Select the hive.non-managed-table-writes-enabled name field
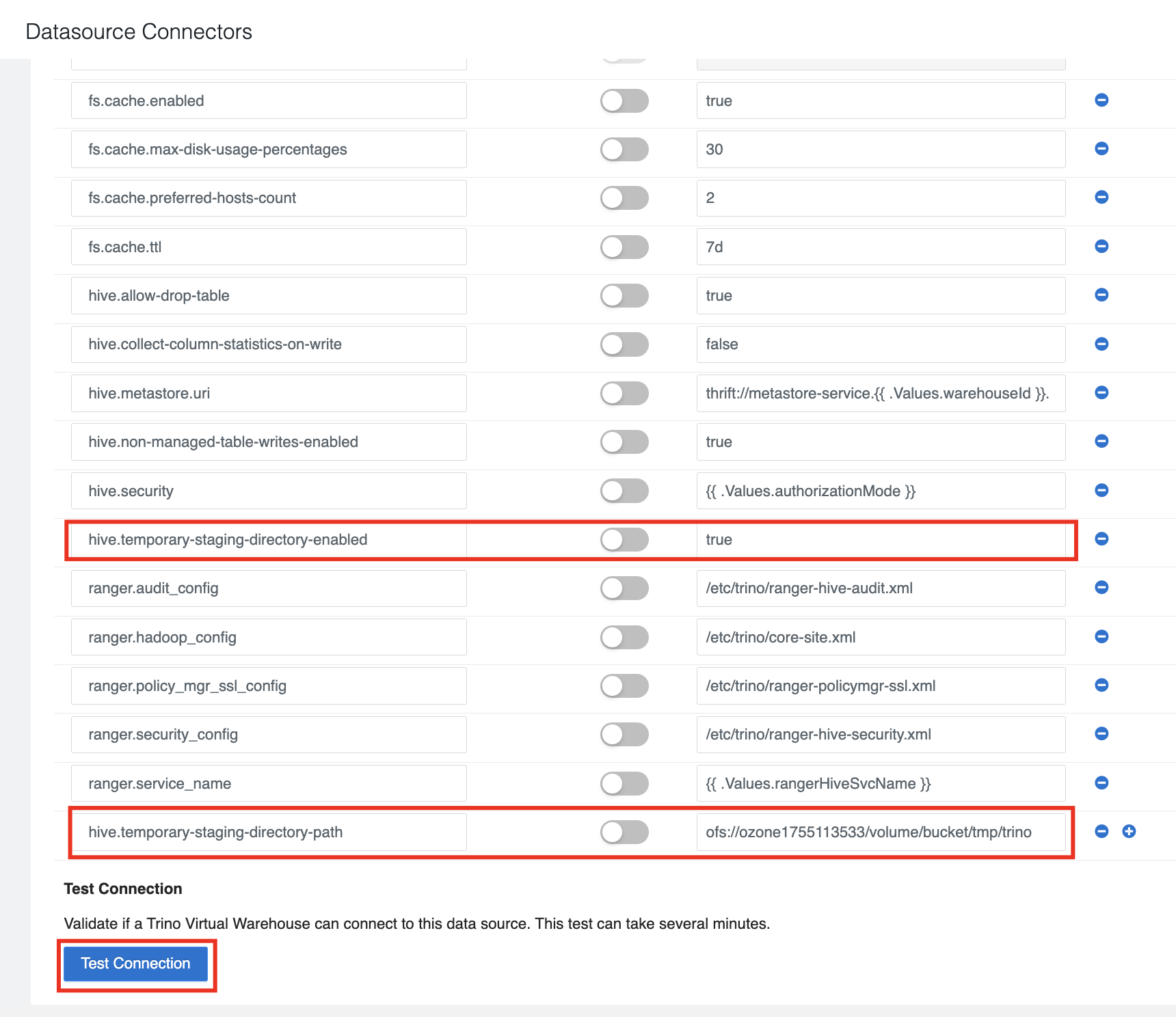This screenshot has height=1017, width=1176. point(269,442)
